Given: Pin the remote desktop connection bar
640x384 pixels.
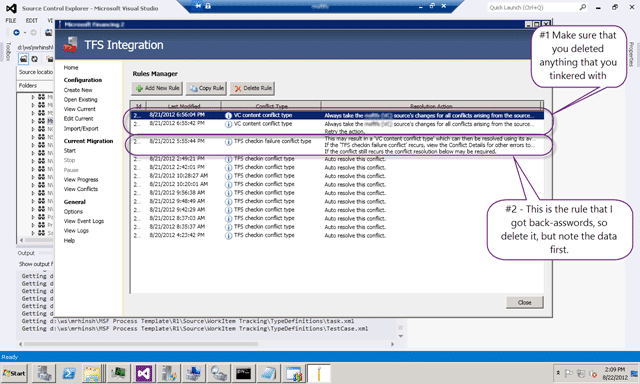Looking at the screenshot, I should 198,6.
